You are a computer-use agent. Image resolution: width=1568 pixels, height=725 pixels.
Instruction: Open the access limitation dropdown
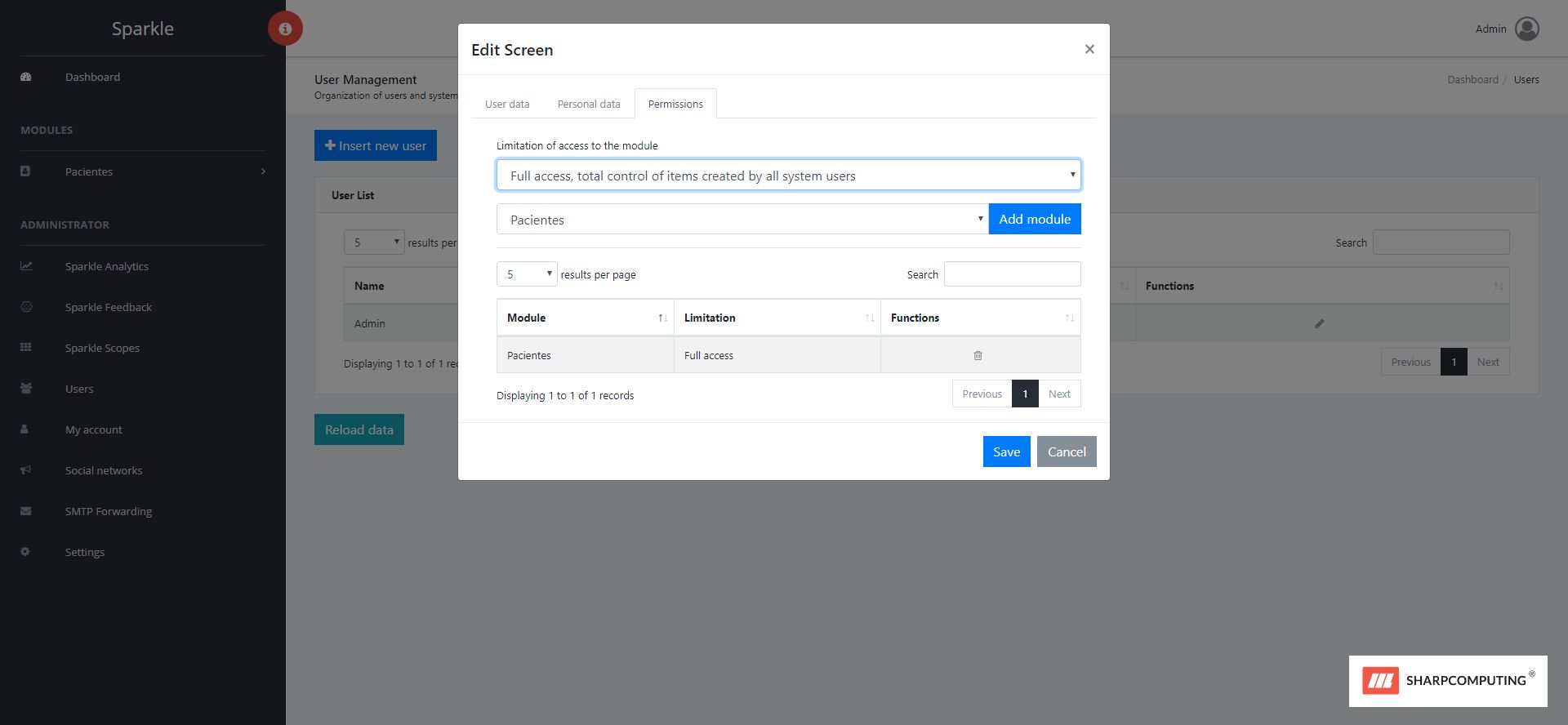pyautogui.click(x=788, y=176)
